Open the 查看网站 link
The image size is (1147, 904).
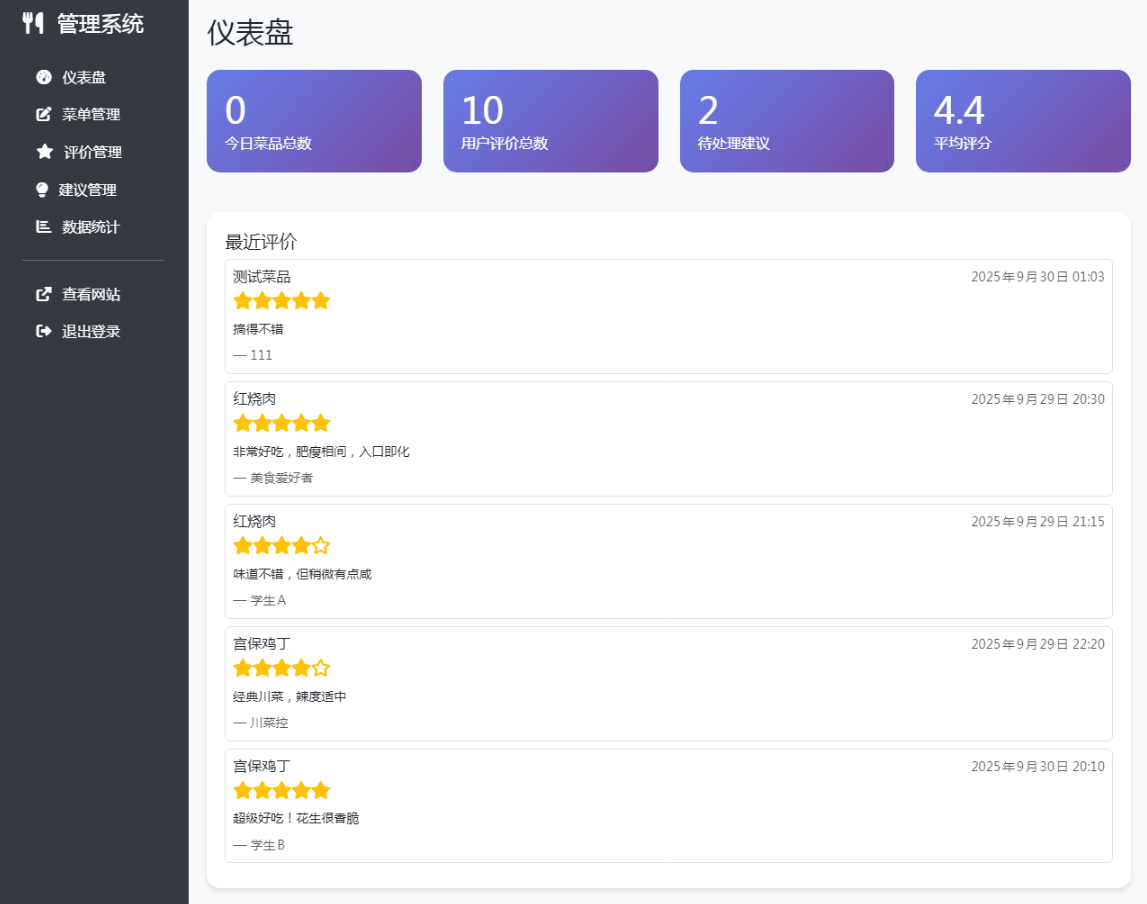click(90, 295)
